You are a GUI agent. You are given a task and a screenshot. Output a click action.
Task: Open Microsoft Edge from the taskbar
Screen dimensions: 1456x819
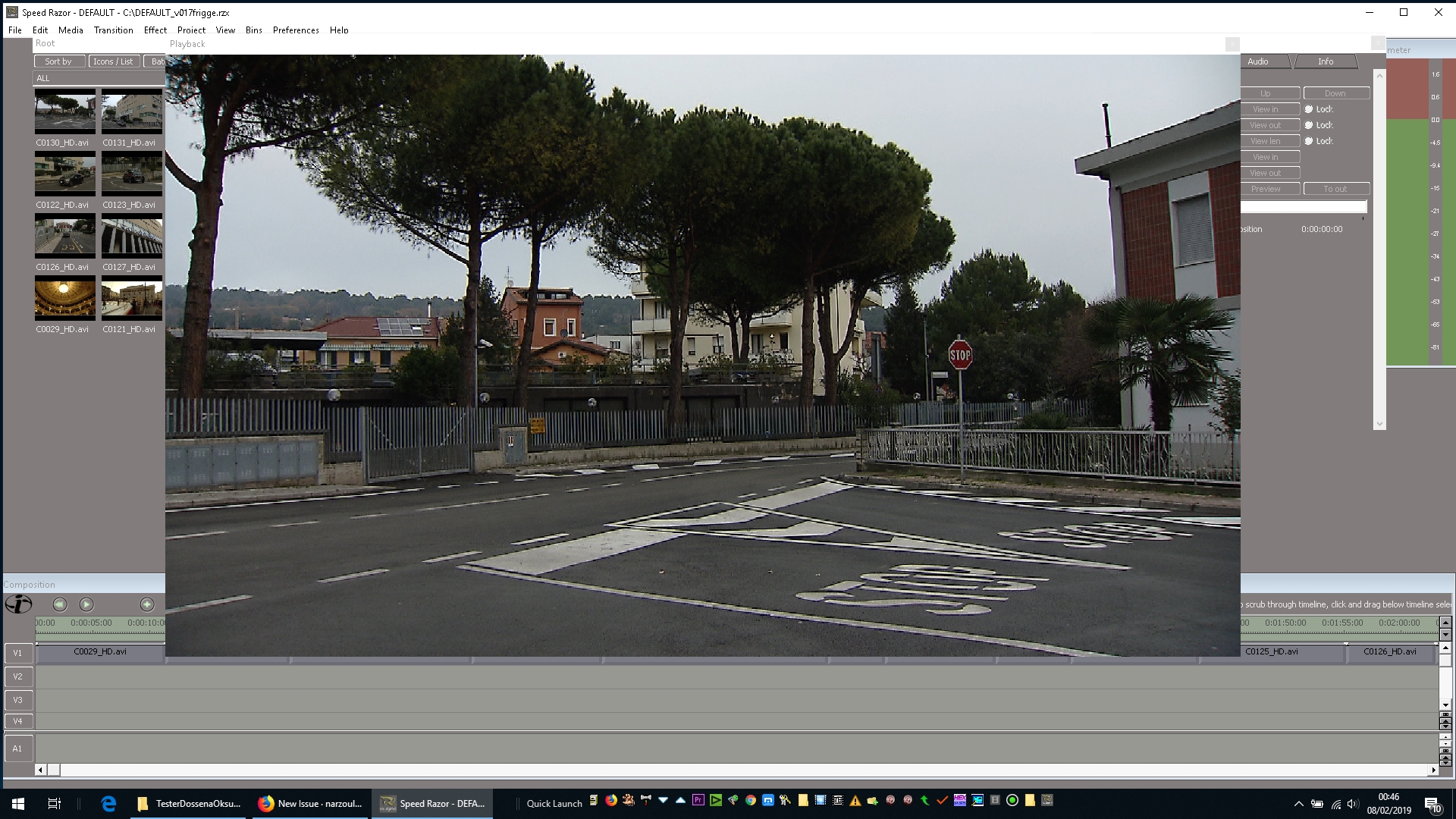(x=108, y=803)
